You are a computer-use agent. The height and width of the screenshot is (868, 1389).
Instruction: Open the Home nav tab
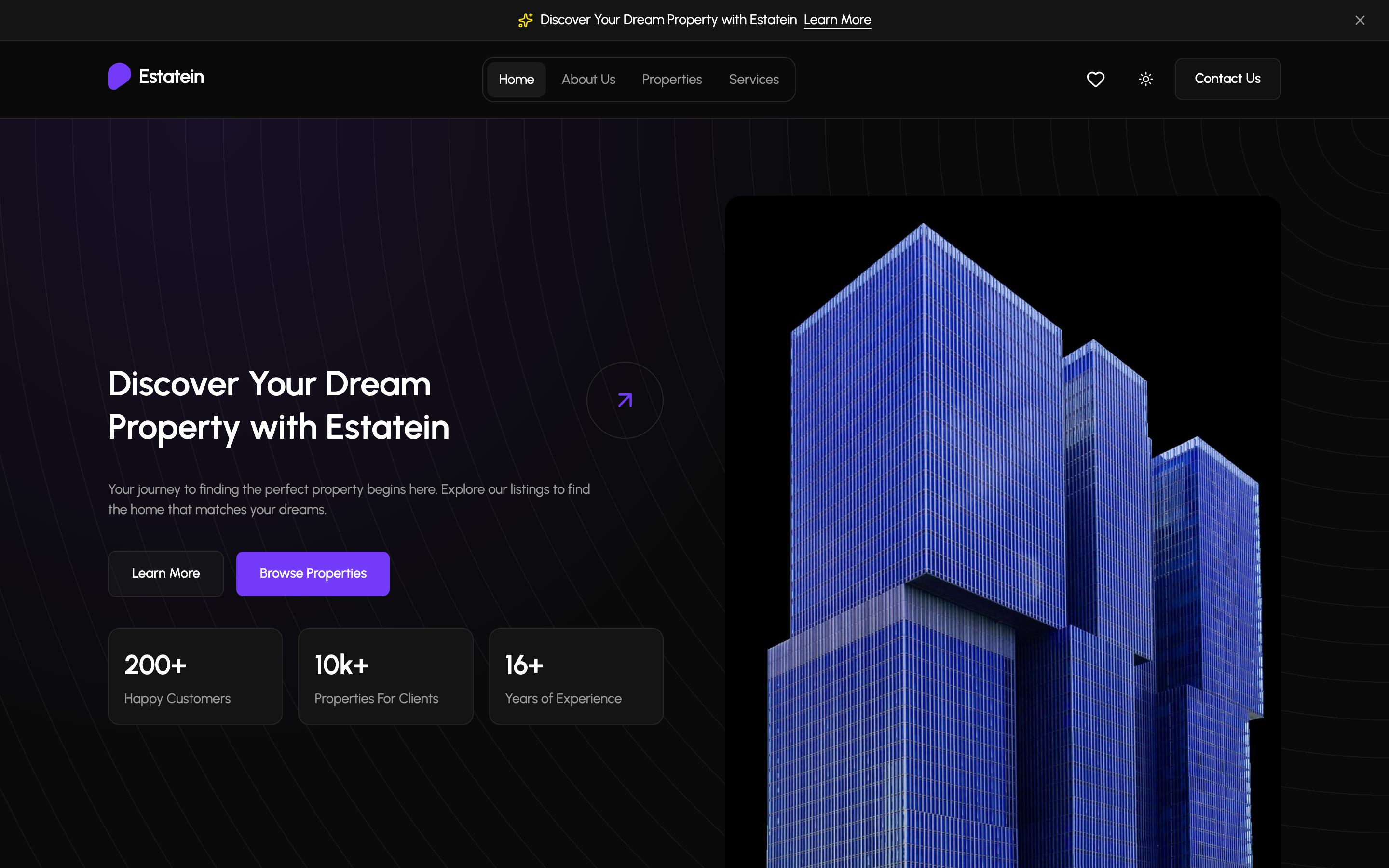[x=516, y=79]
